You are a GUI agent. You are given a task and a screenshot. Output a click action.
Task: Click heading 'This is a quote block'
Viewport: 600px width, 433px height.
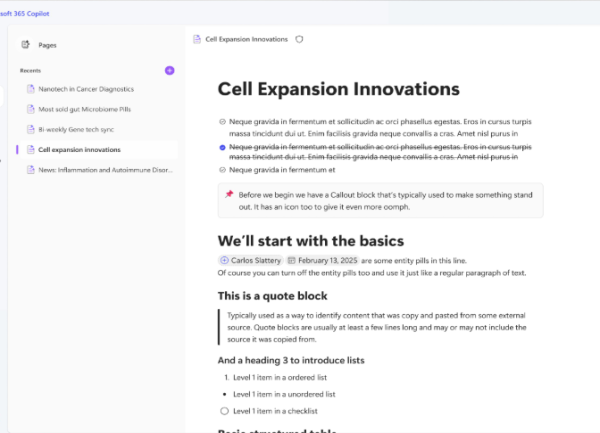(272, 296)
